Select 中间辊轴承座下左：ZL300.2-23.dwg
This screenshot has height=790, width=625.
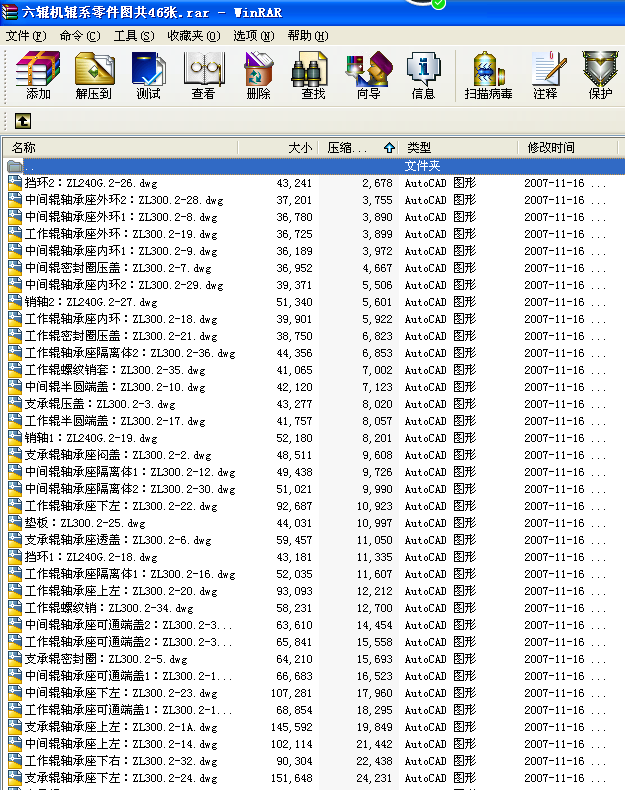(121, 693)
